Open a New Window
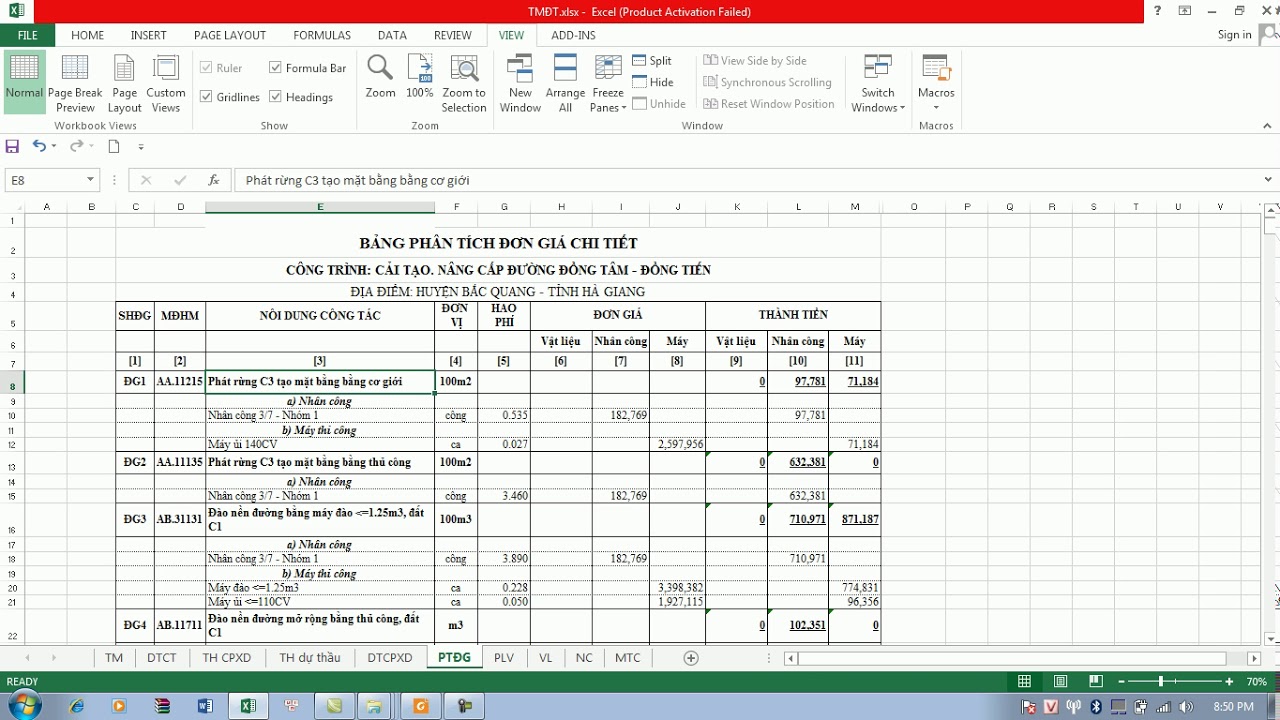This screenshot has width=1280, height=720. pyautogui.click(x=520, y=84)
